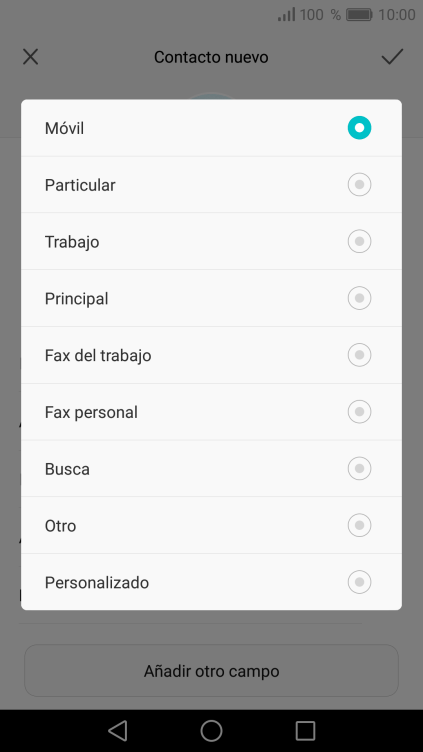Tap the Contacto nuevo title
423x752 pixels.
pyautogui.click(x=211, y=57)
